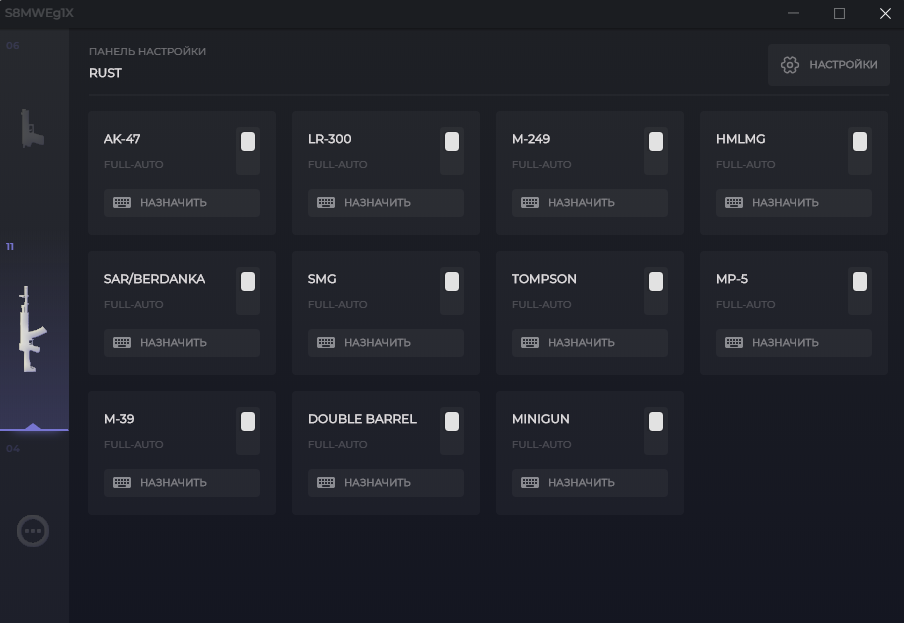The image size is (904, 623).
Task: Open the Настройки settings button
Action: [828, 65]
